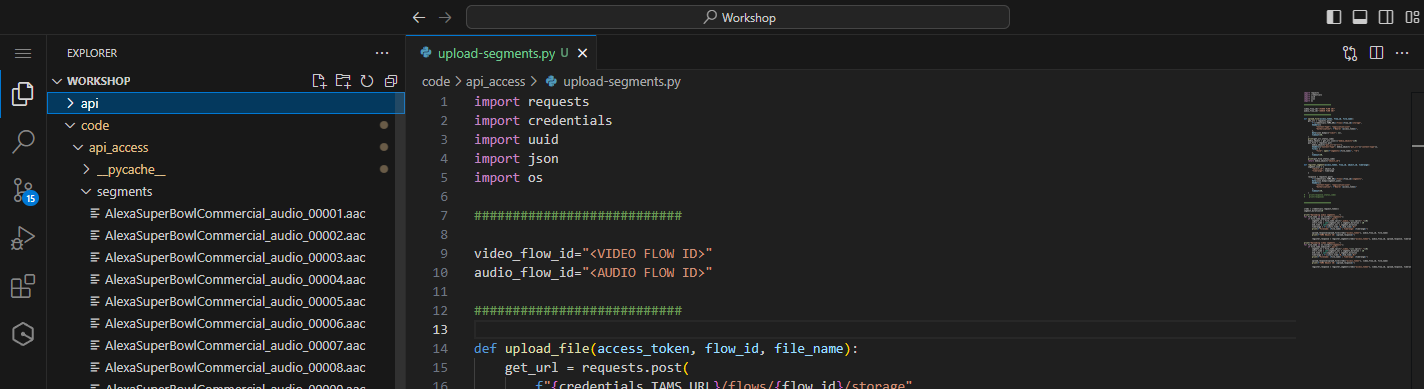Screen dimensions: 1424x389
Task: Close the upload-segments.py tab
Action: point(583,53)
